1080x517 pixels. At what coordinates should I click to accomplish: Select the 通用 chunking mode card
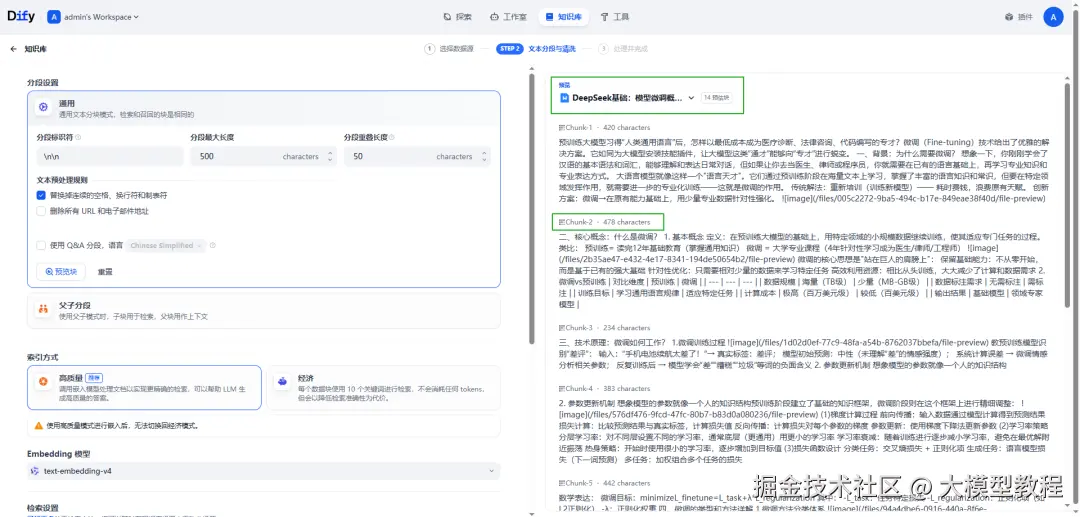pyautogui.click(x=264, y=107)
